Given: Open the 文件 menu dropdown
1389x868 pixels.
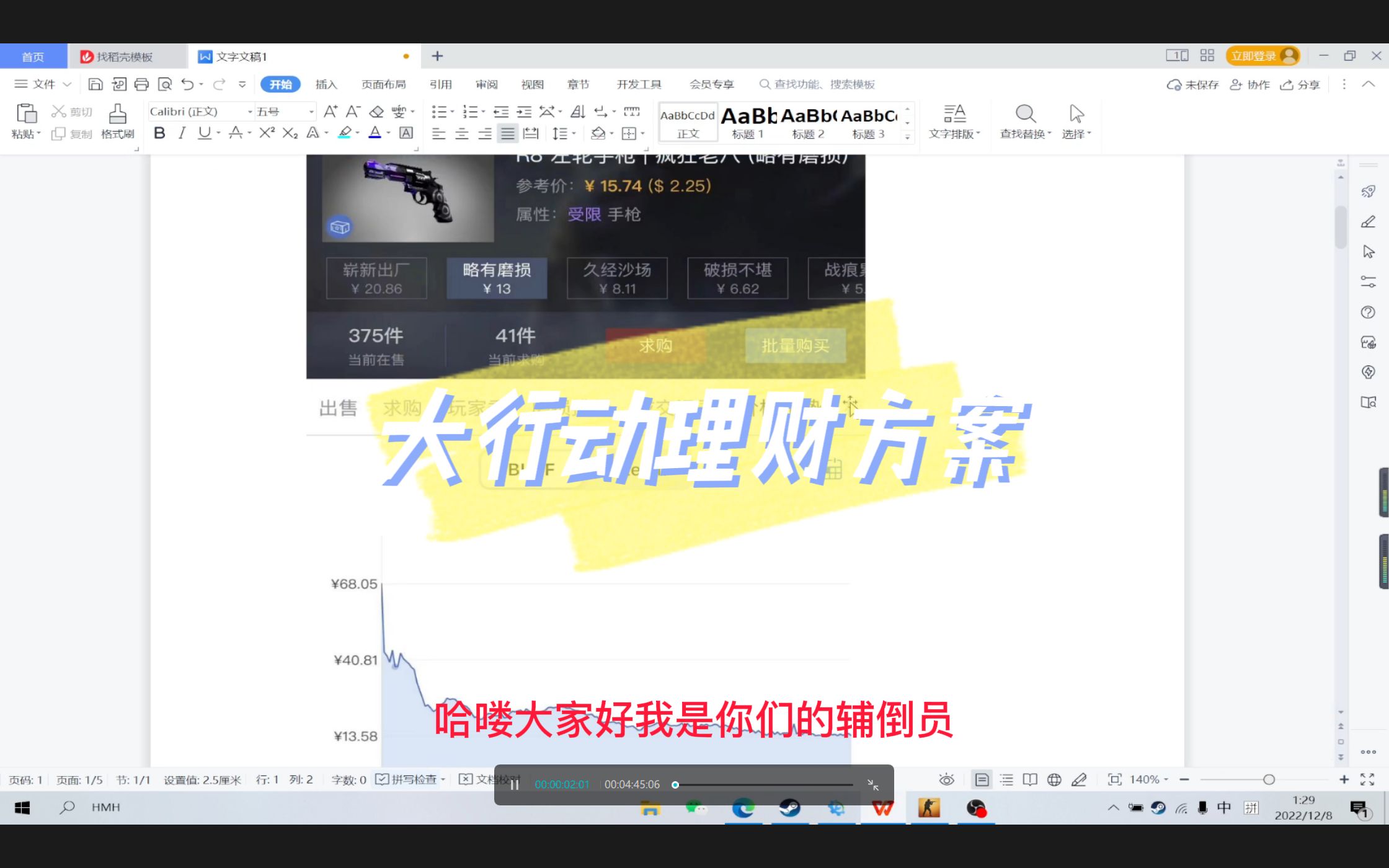Looking at the screenshot, I should pos(43,84).
